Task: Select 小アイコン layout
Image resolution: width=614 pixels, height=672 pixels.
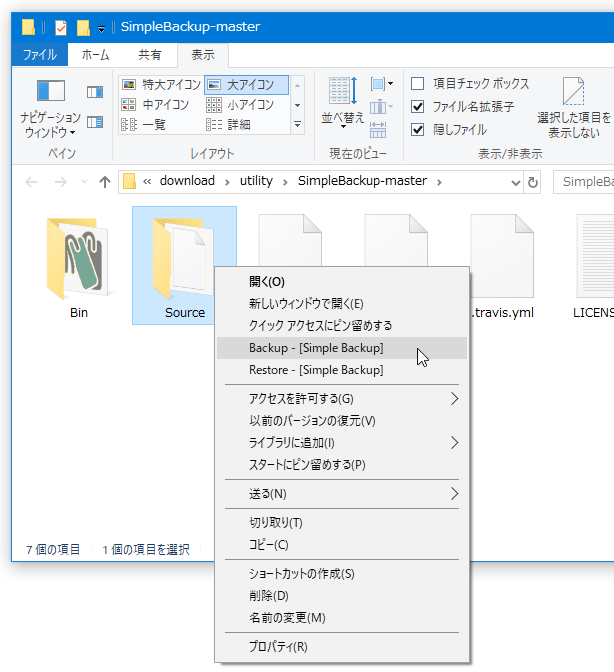Action: pyautogui.click(x=240, y=105)
